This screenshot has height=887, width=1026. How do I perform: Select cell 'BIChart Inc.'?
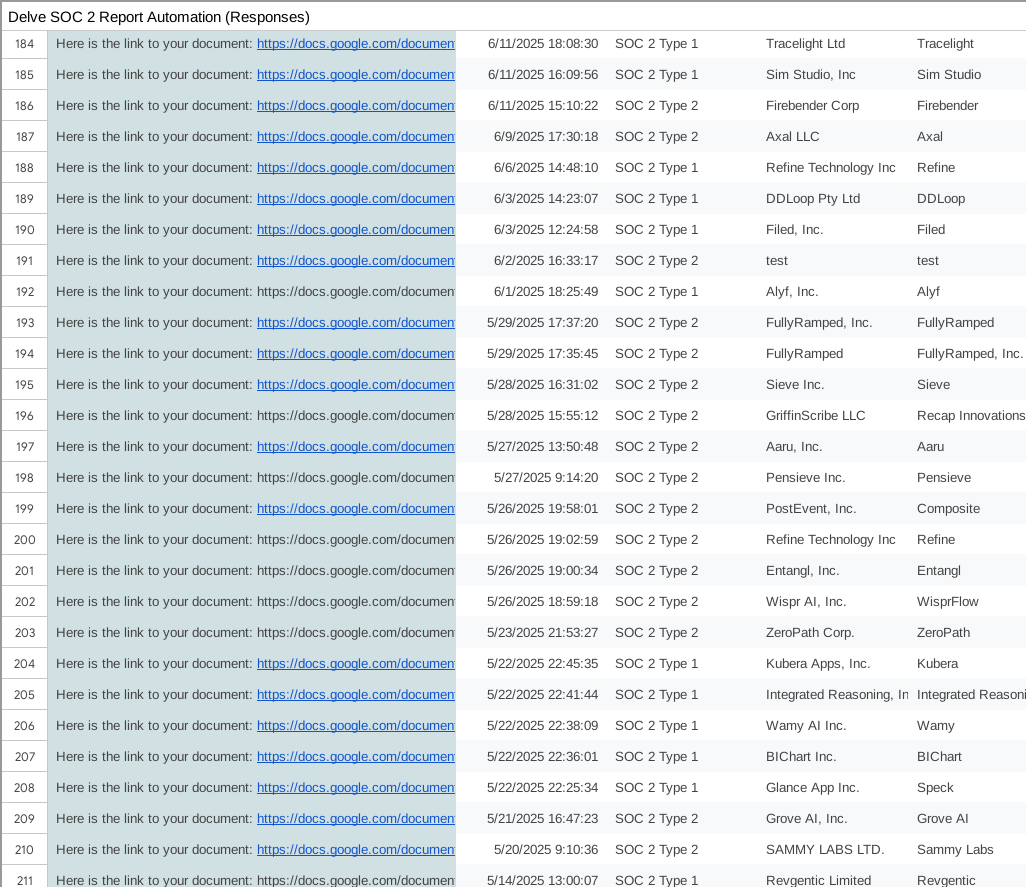click(x=801, y=756)
